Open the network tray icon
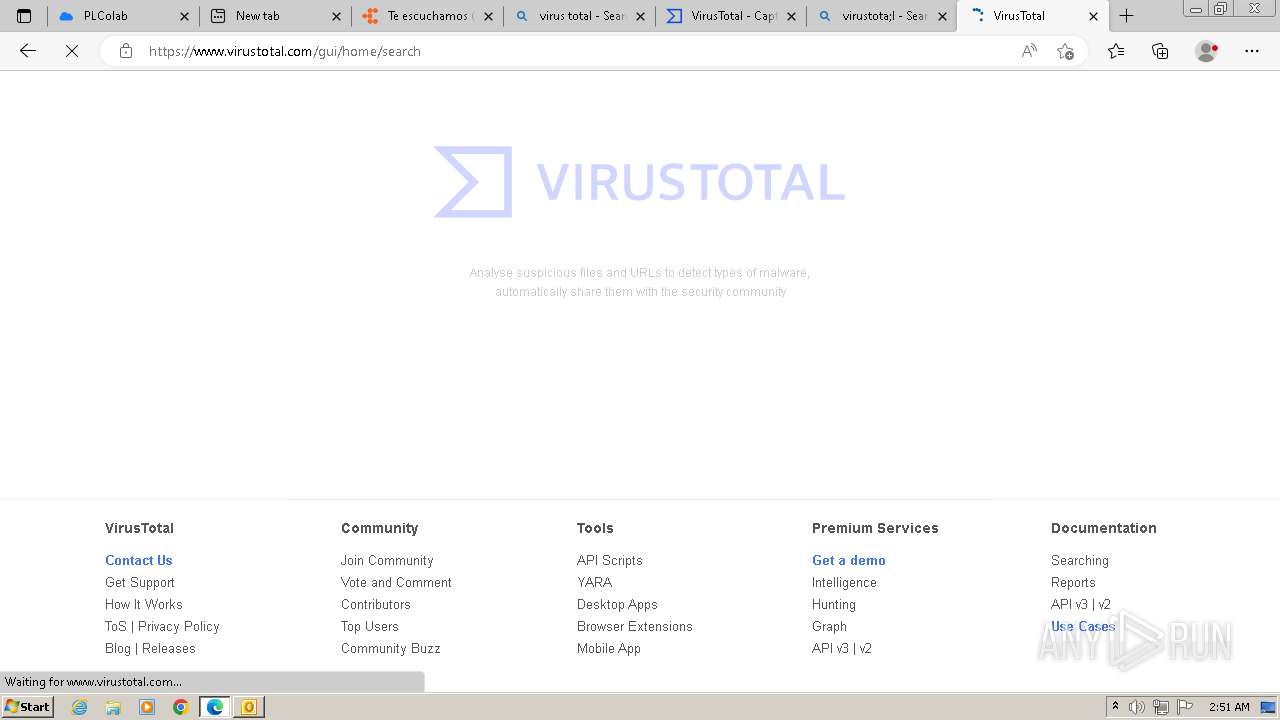This screenshot has width=1280, height=720. pyautogui.click(x=1160, y=707)
